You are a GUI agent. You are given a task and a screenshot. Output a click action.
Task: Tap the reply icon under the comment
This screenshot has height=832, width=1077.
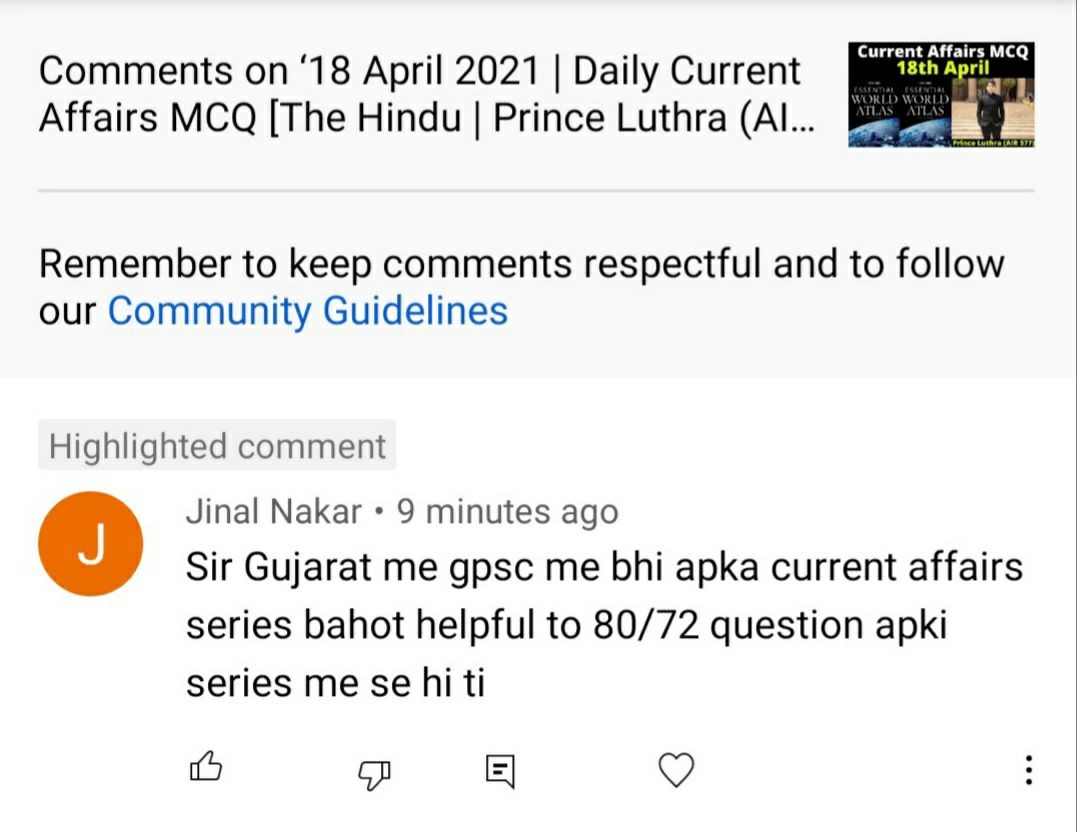[x=500, y=769]
